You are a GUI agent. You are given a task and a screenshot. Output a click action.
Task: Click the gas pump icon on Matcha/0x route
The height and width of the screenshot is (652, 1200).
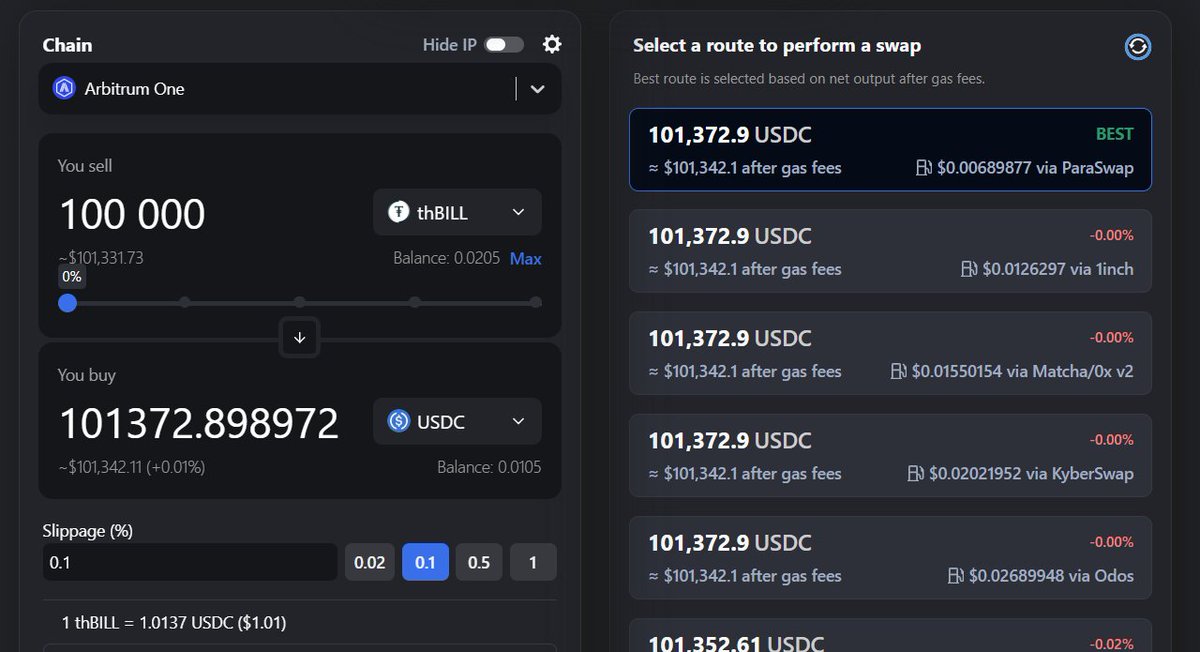click(899, 371)
